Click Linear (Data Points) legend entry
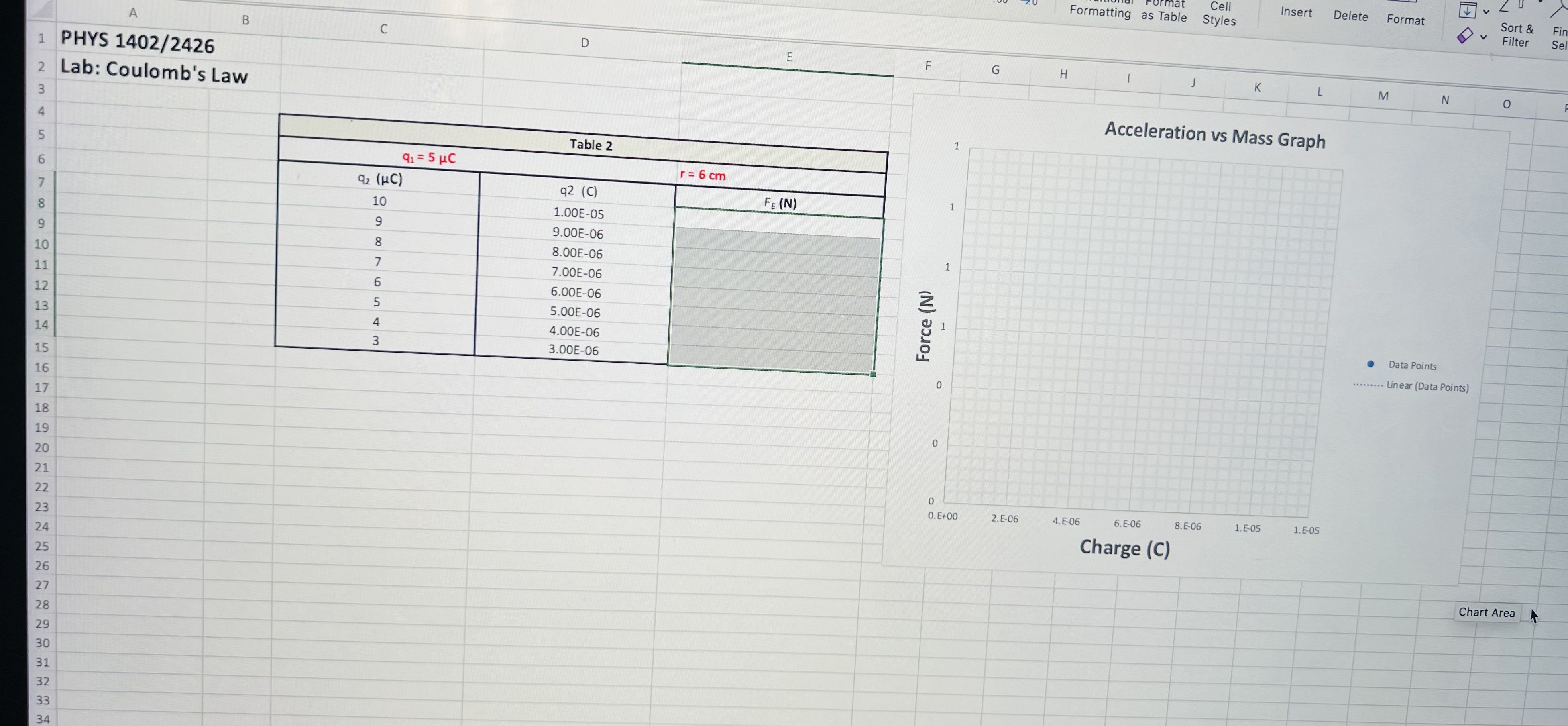The height and width of the screenshot is (726, 1568). (x=1427, y=386)
